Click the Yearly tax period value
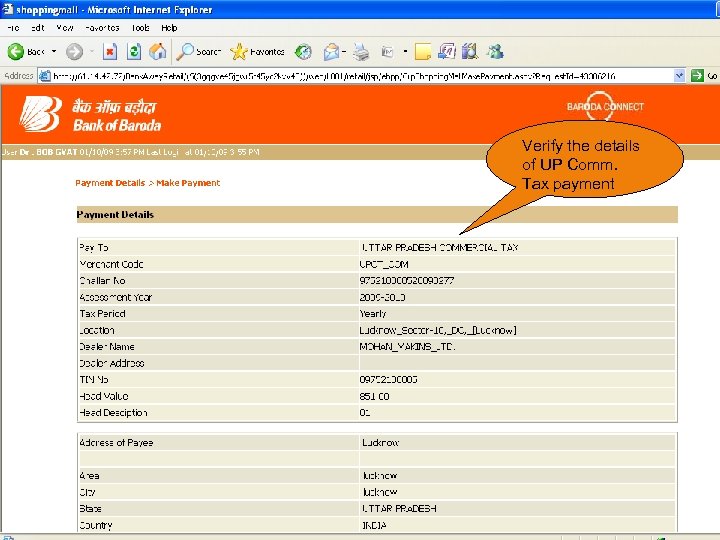Screen dimensions: 720x540 [x=372, y=314]
